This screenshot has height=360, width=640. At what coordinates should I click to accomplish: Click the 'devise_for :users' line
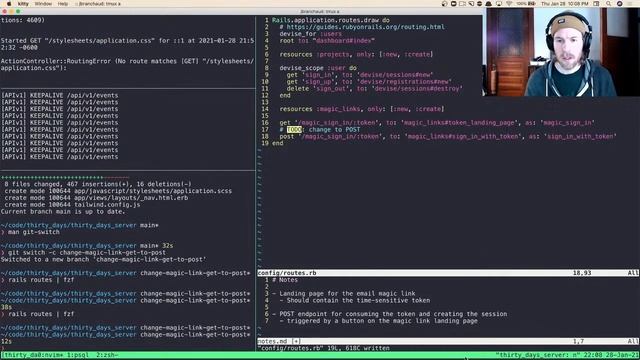pos(311,34)
